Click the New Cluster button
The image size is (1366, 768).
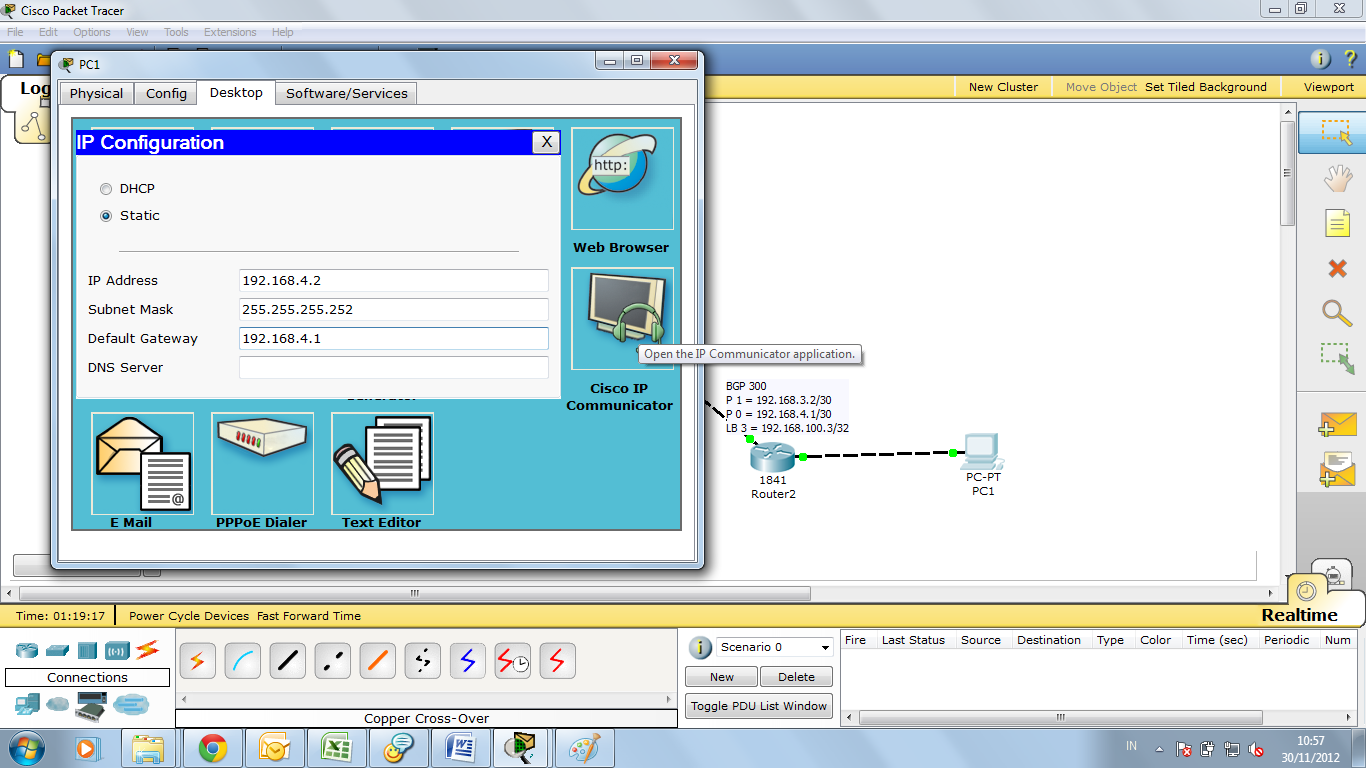point(1003,87)
